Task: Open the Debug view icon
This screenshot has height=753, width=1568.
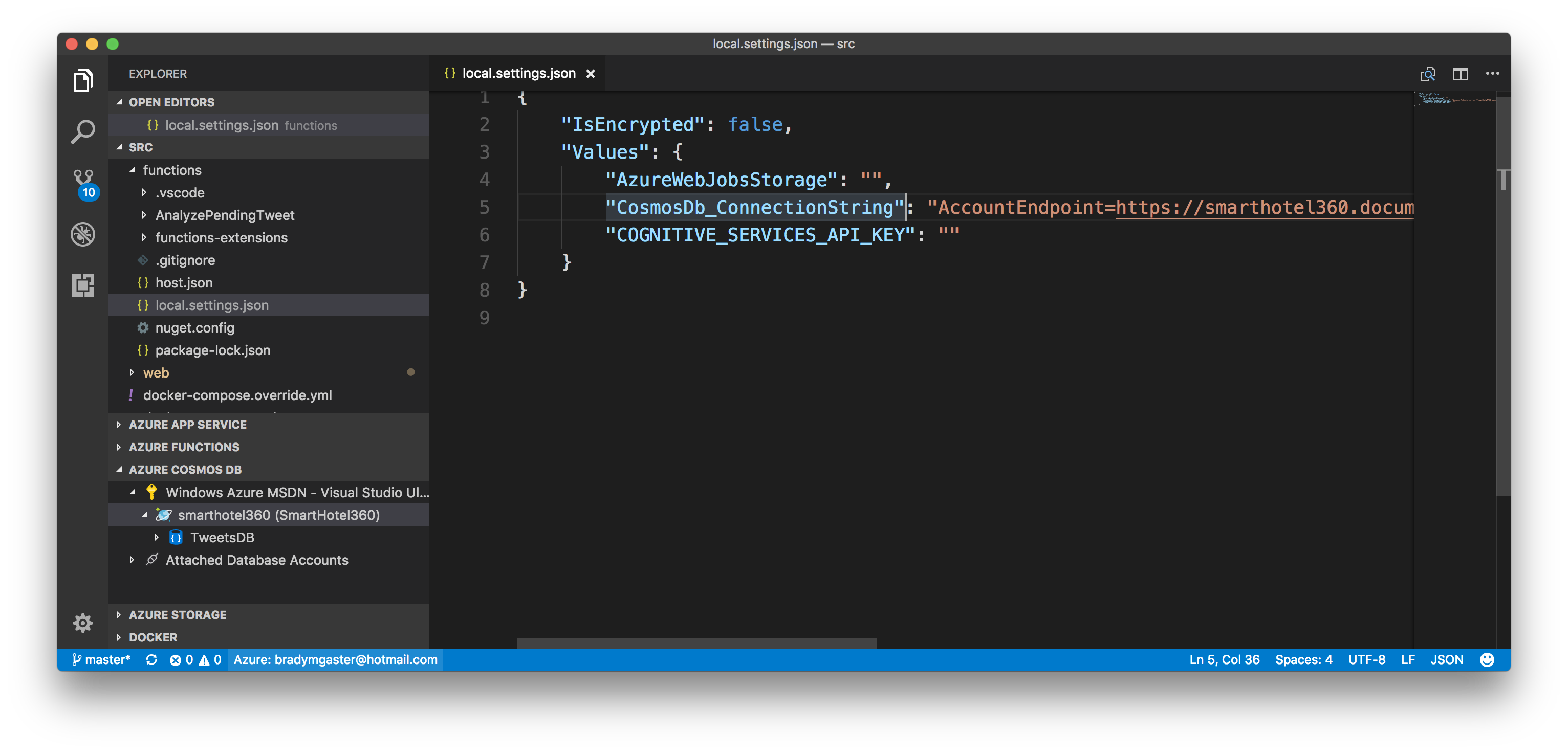Action: (x=83, y=234)
